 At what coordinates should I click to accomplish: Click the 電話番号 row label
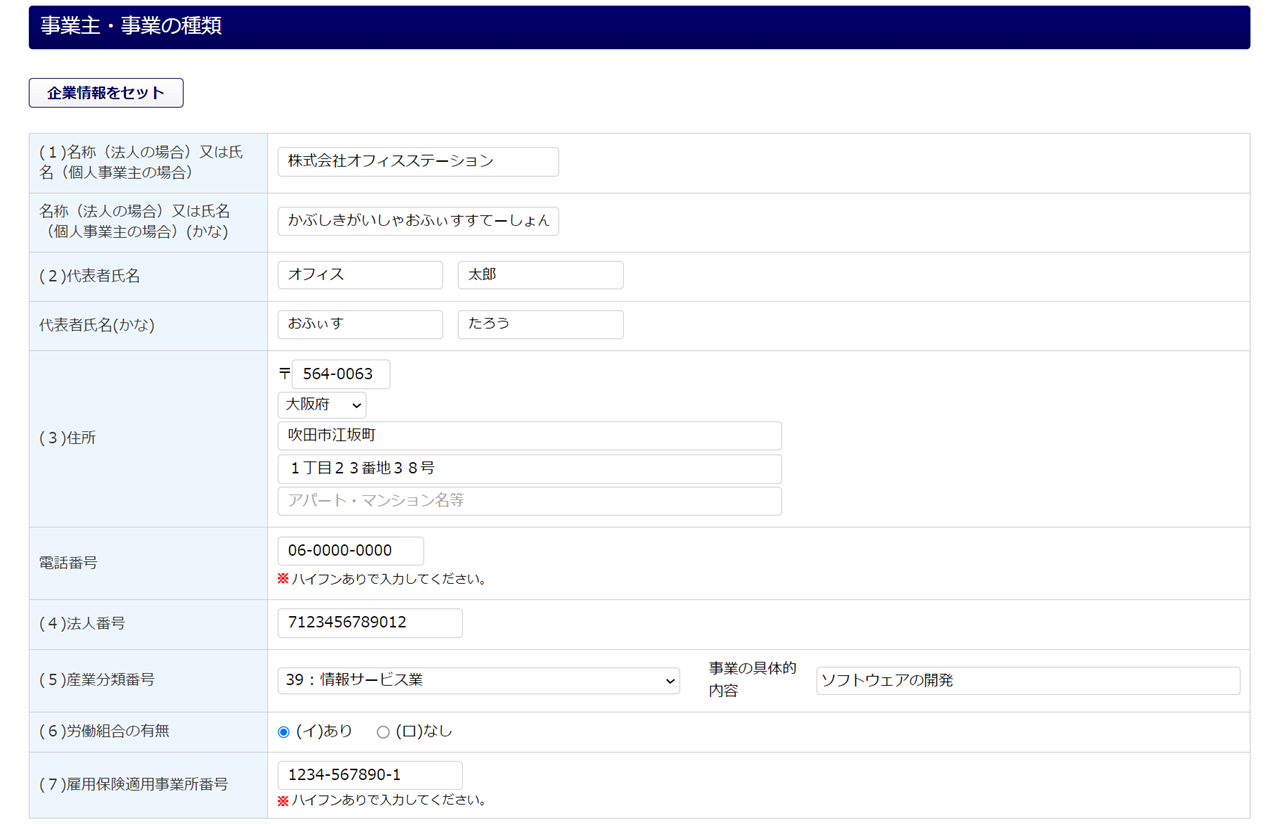pyautogui.click(x=68, y=563)
